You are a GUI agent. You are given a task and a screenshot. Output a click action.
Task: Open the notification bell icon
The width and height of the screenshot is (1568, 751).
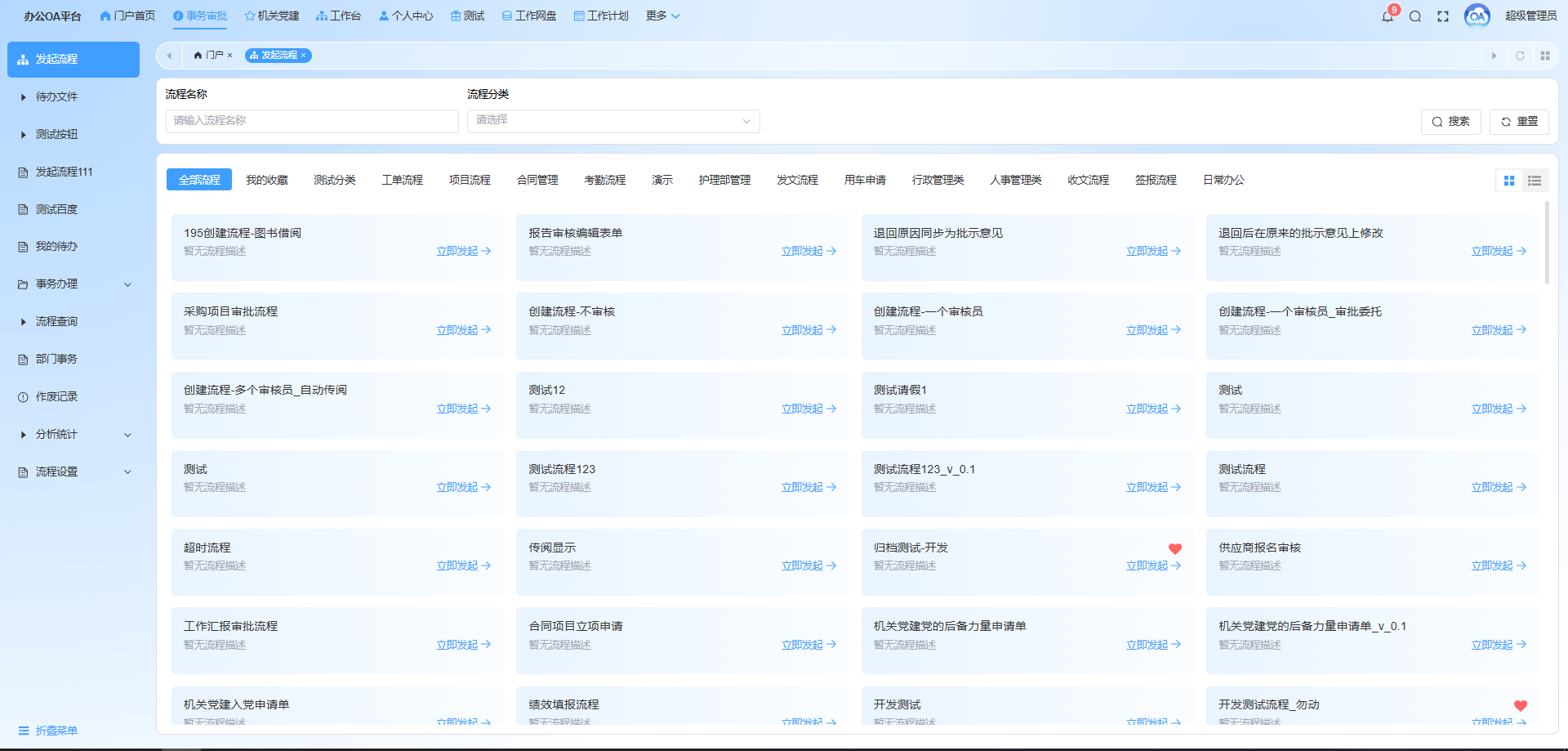(1388, 16)
